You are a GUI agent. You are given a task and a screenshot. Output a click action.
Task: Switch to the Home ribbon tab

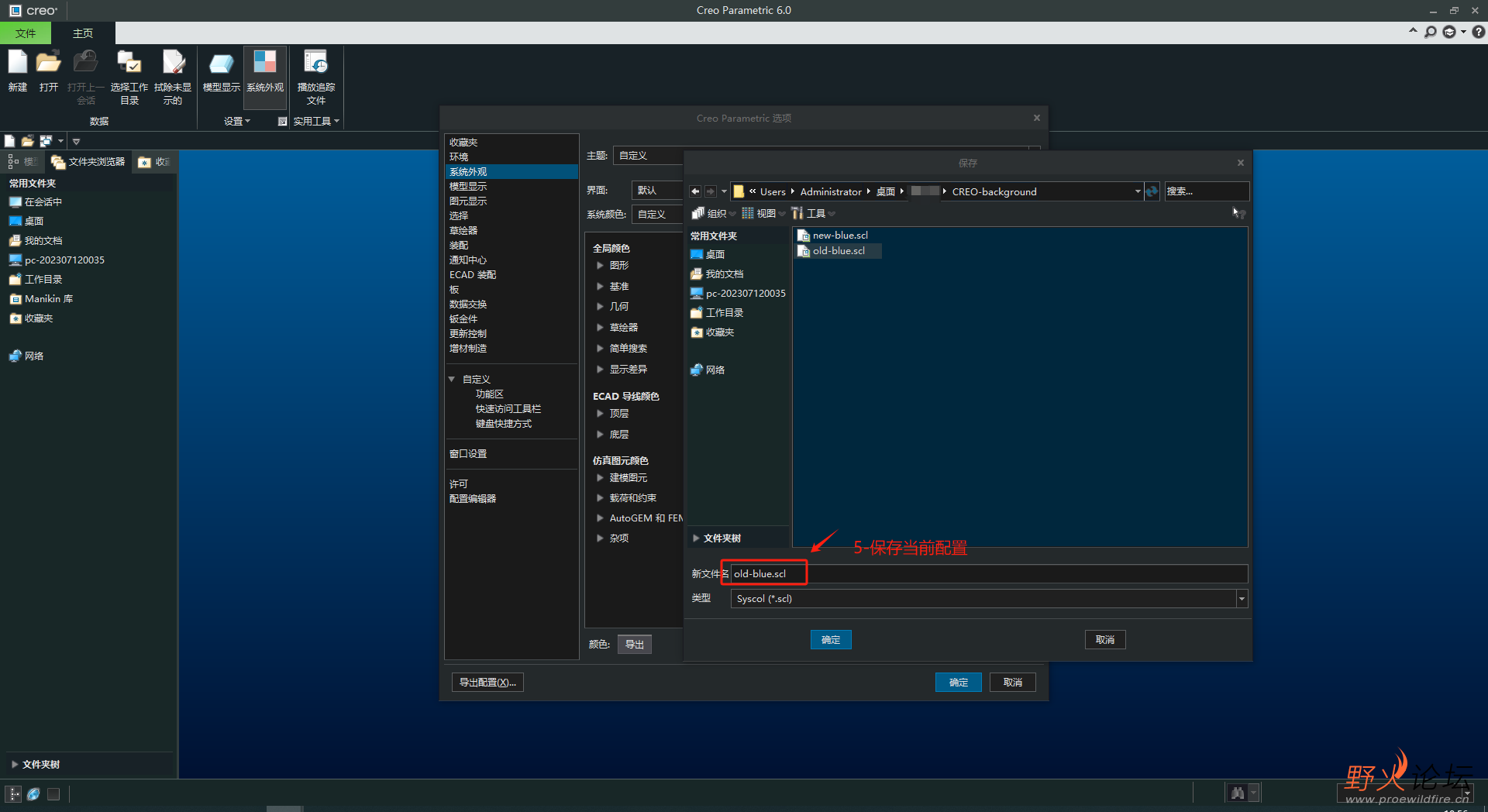(83, 33)
